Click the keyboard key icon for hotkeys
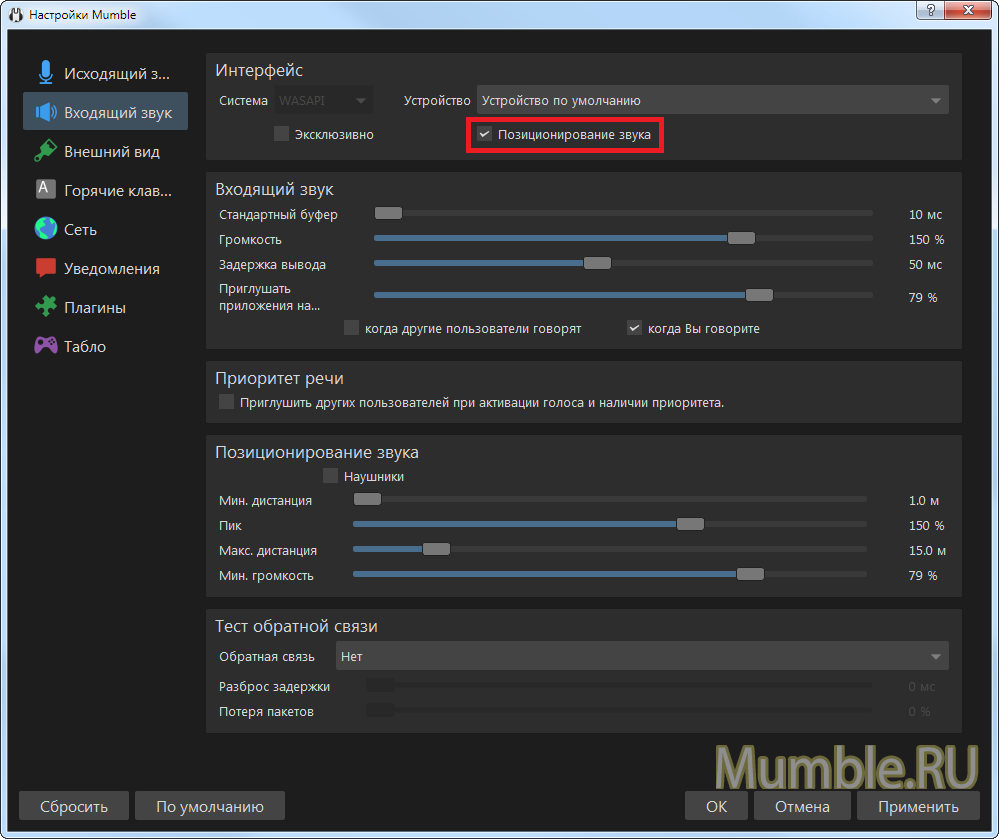999x839 pixels. tap(45, 190)
